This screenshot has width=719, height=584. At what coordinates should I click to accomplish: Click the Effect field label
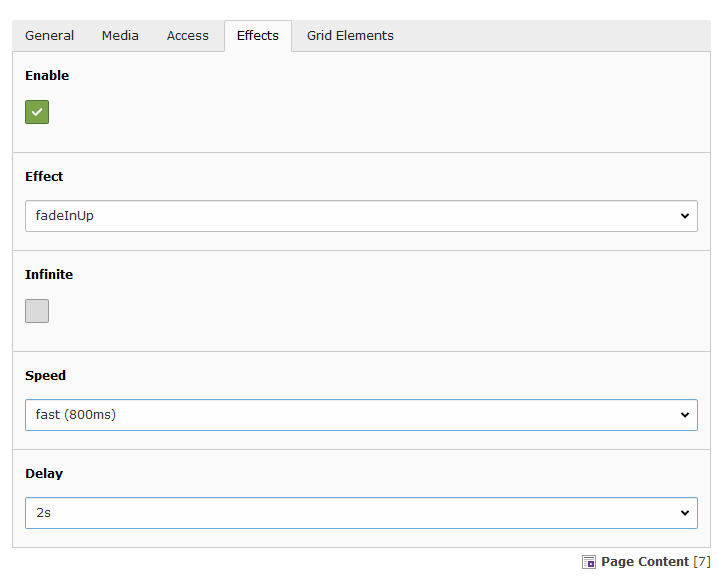(44, 176)
